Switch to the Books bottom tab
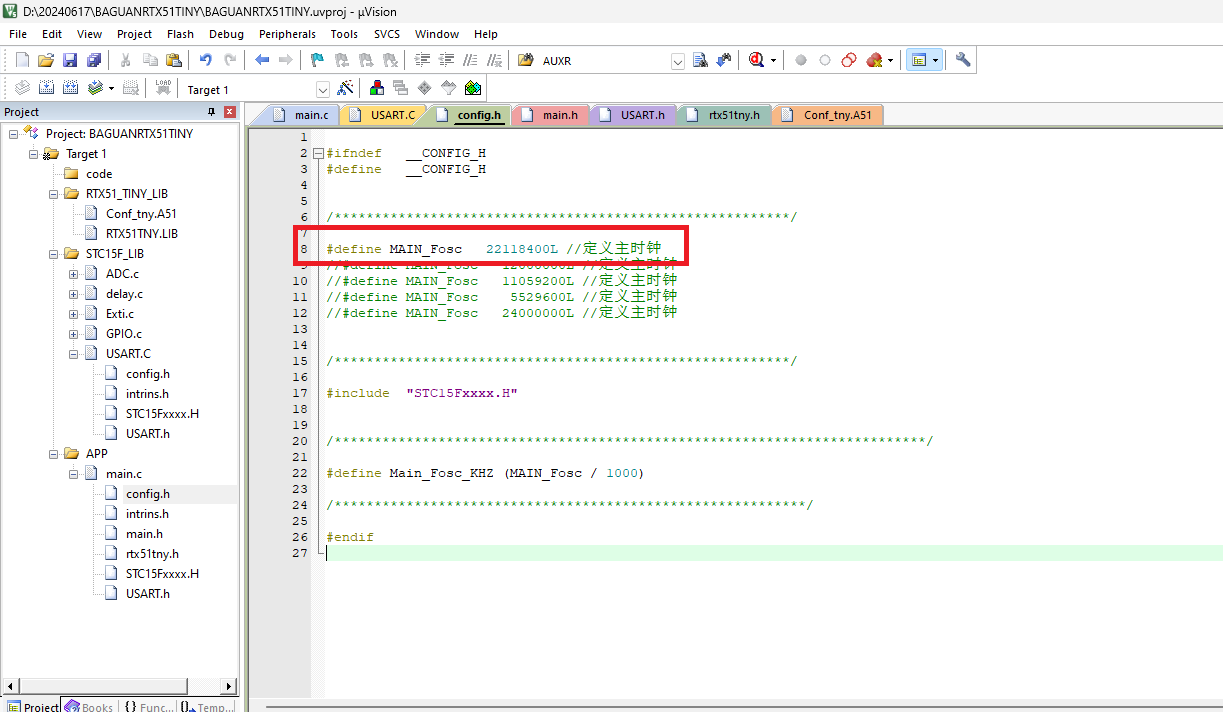This screenshot has width=1223, height=712. (x=89, y=706)
